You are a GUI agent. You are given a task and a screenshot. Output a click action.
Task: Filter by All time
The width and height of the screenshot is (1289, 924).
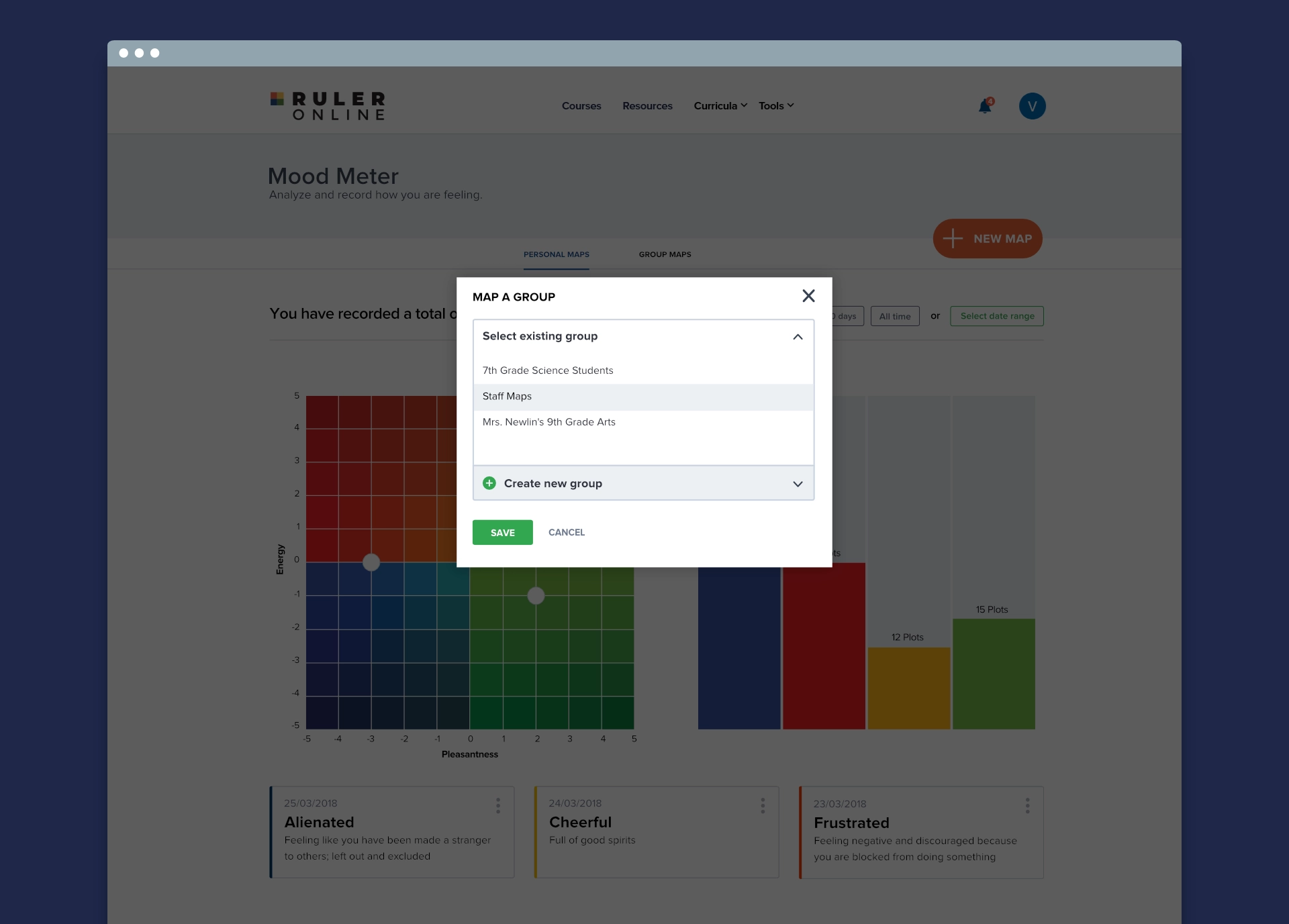[895, 316]
